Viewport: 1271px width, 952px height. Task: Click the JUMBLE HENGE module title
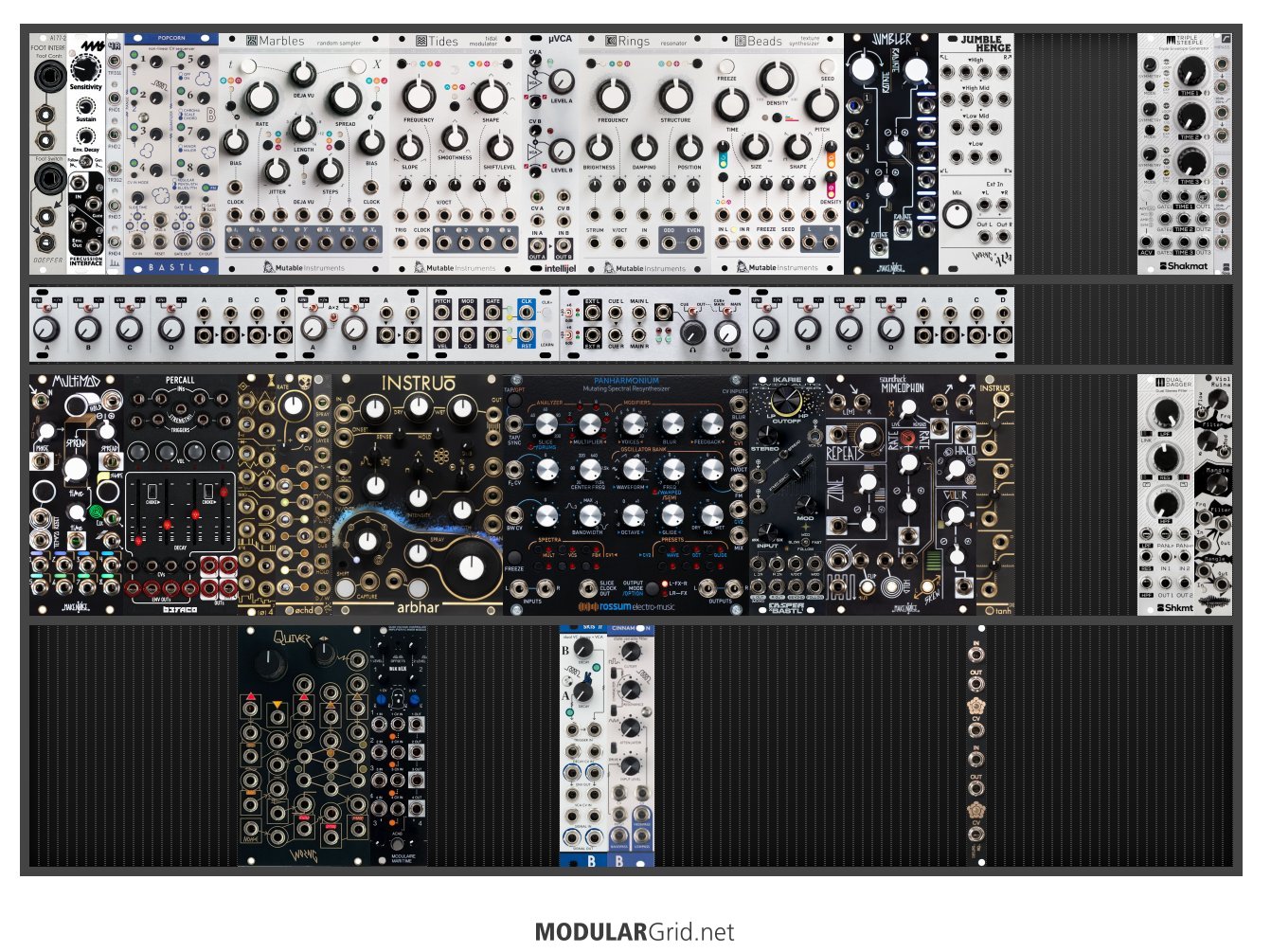pos(986,44)
